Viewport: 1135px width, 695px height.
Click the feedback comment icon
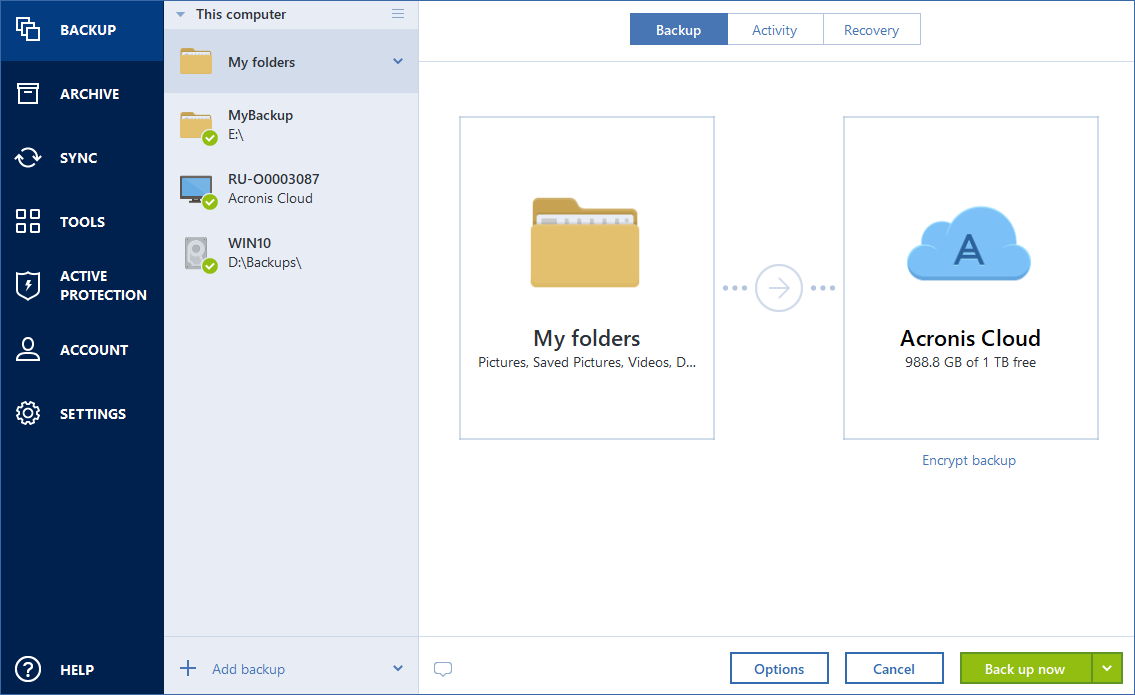click(x=443, y=668)
